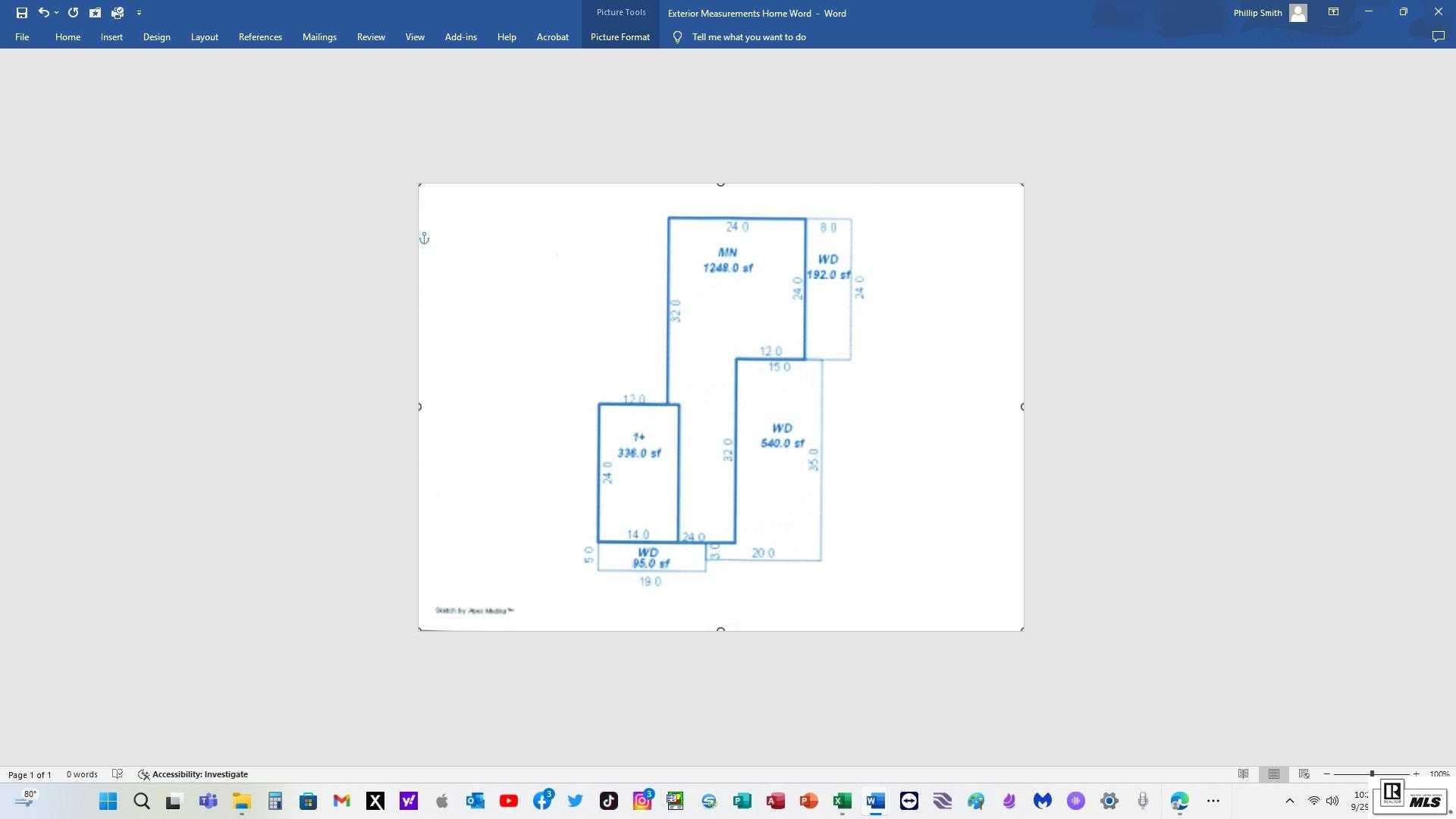Open the Comments pane icon
The image size is (1456, 819).
(1438, 36)
